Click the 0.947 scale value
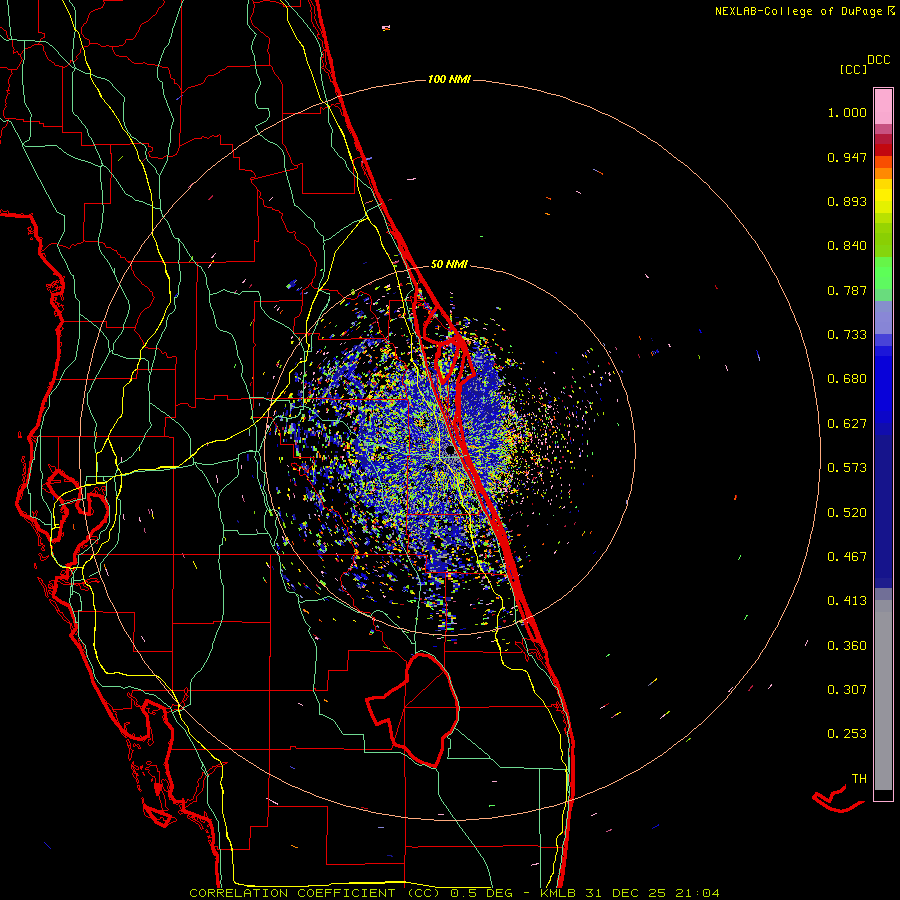 (x=847, y=157)
